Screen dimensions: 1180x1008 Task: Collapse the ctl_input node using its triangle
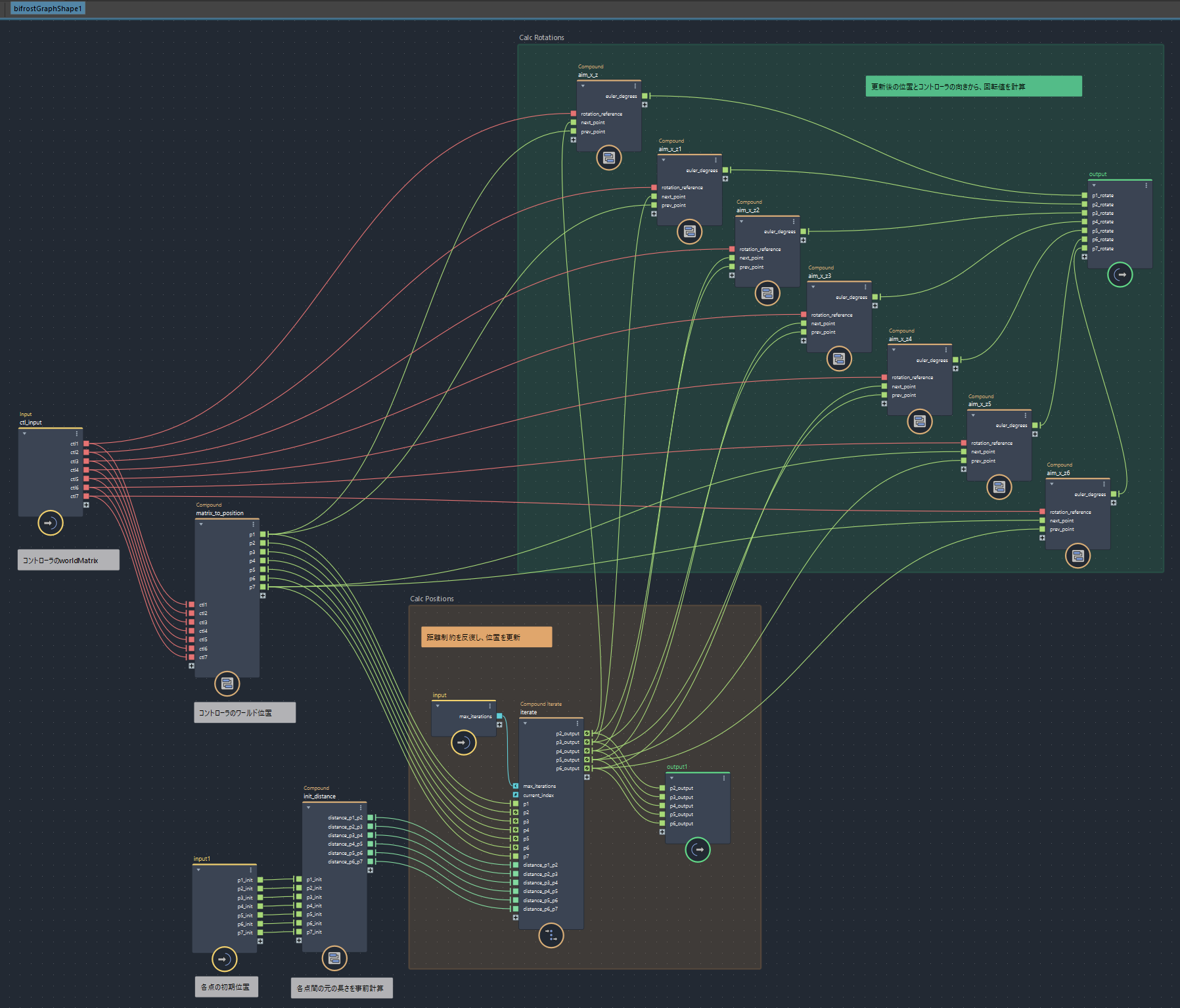(24, 434)
